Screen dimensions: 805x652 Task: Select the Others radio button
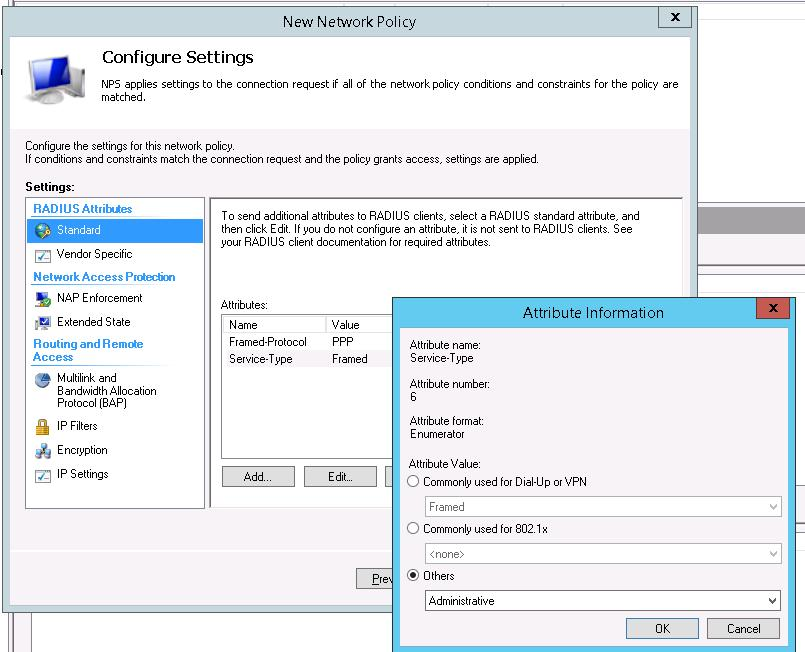414,576
